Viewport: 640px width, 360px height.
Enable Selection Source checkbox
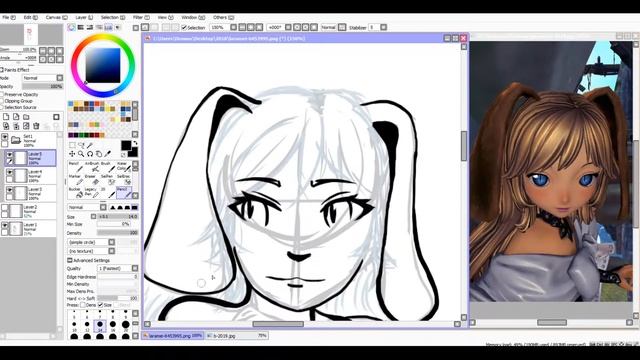(2, 107)
